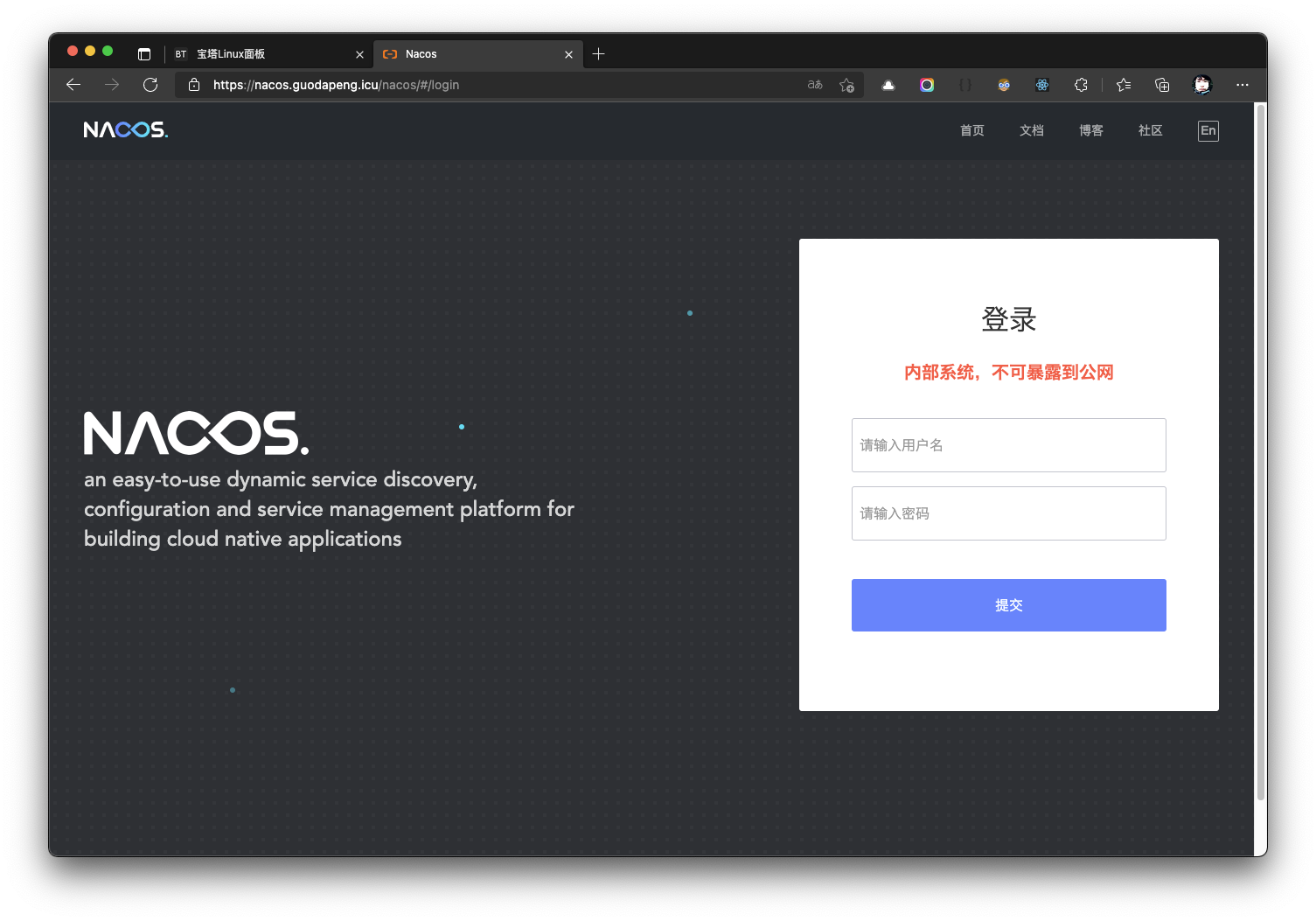
Task: View site information via lock icon
Action: (x=194, y=85)
